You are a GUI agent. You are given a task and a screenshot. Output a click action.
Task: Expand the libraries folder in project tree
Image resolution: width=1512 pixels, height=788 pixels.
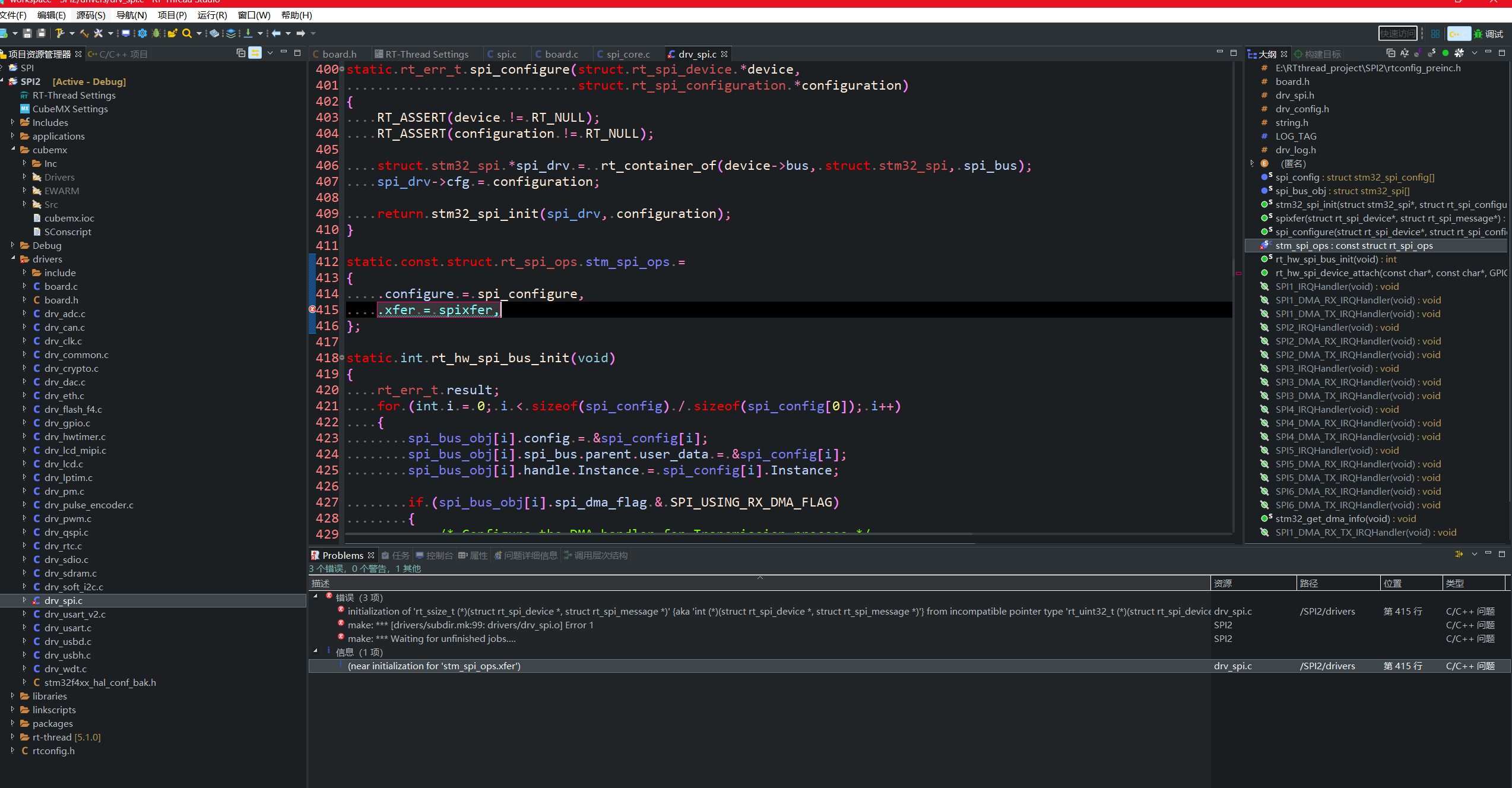click(12, 696)
